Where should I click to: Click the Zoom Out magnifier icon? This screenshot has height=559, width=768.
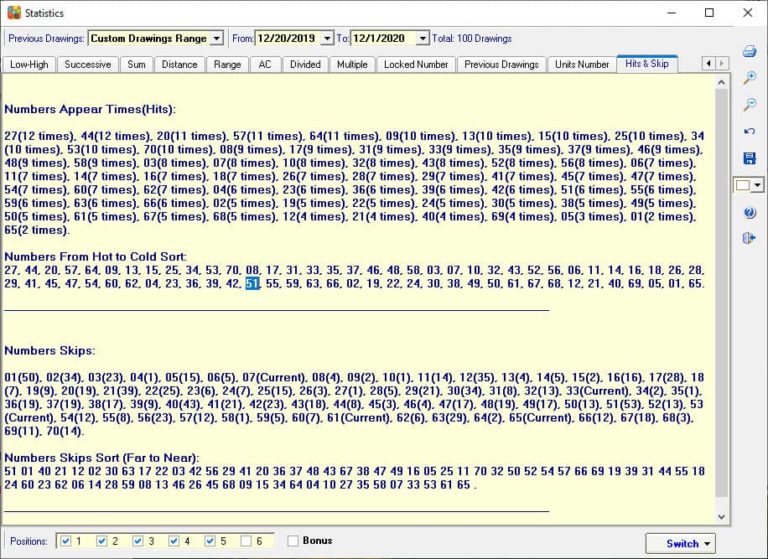pyautogui.click(x=749, y=105)
